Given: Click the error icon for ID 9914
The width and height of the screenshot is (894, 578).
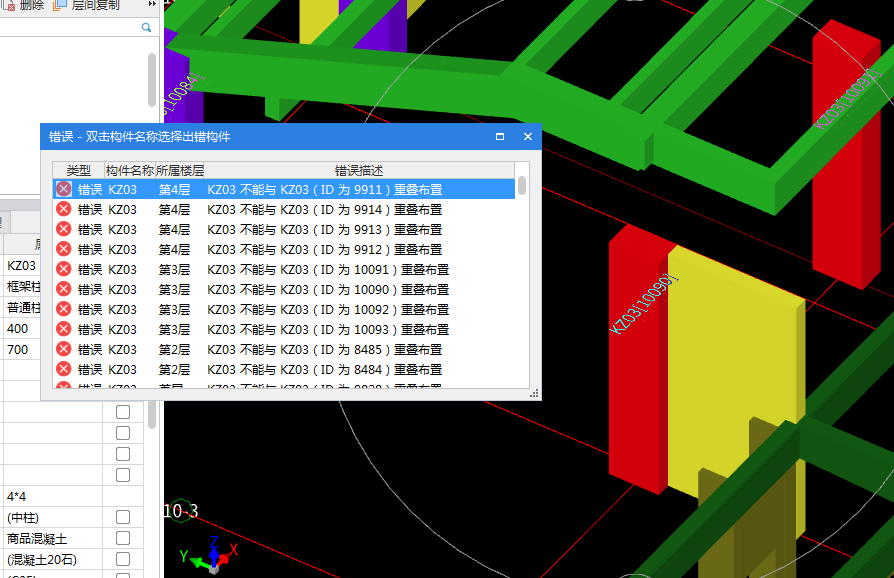Looking at the screenshot, I should (x=64, y=209).
